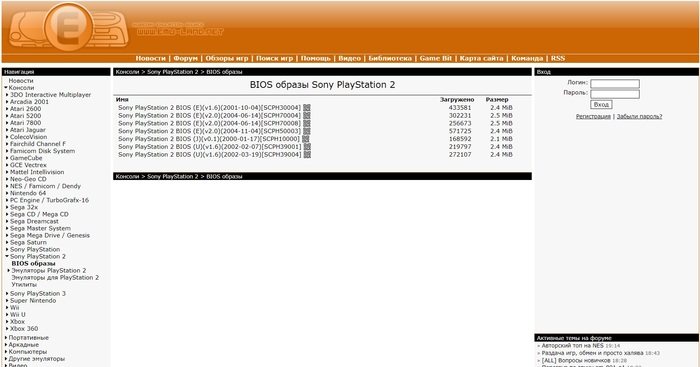This screenshot has height=367, width=700.
Task: Open Поиск игр page
Action: (x=275, y=58)
